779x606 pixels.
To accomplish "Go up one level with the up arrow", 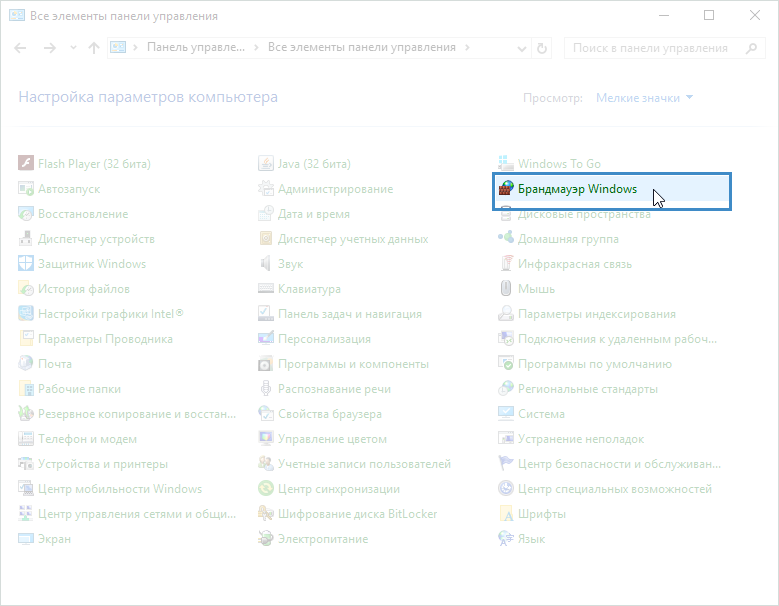I will pos(93,48).
